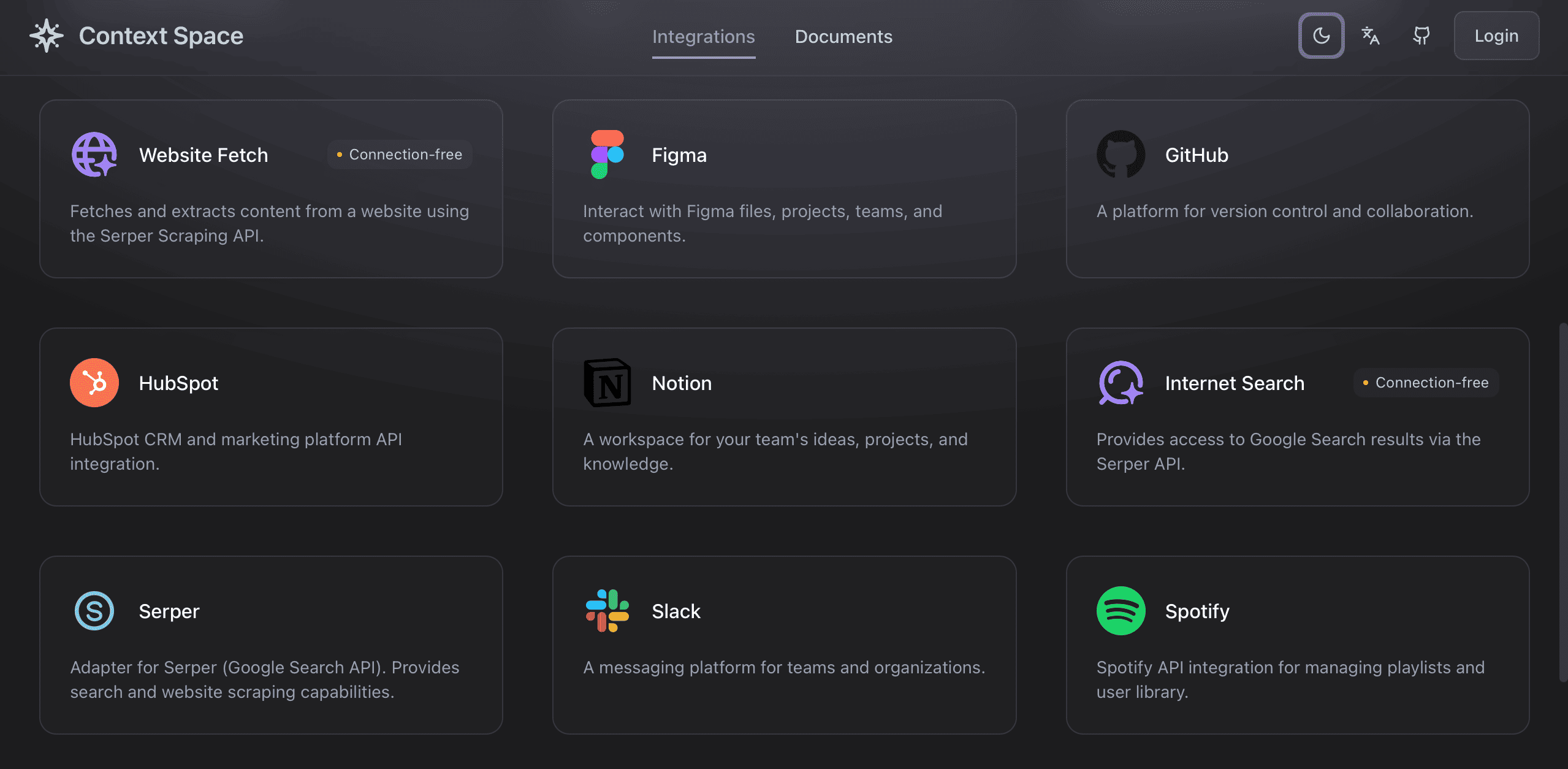Click 'A platform for version control' text

(1284, 211)
